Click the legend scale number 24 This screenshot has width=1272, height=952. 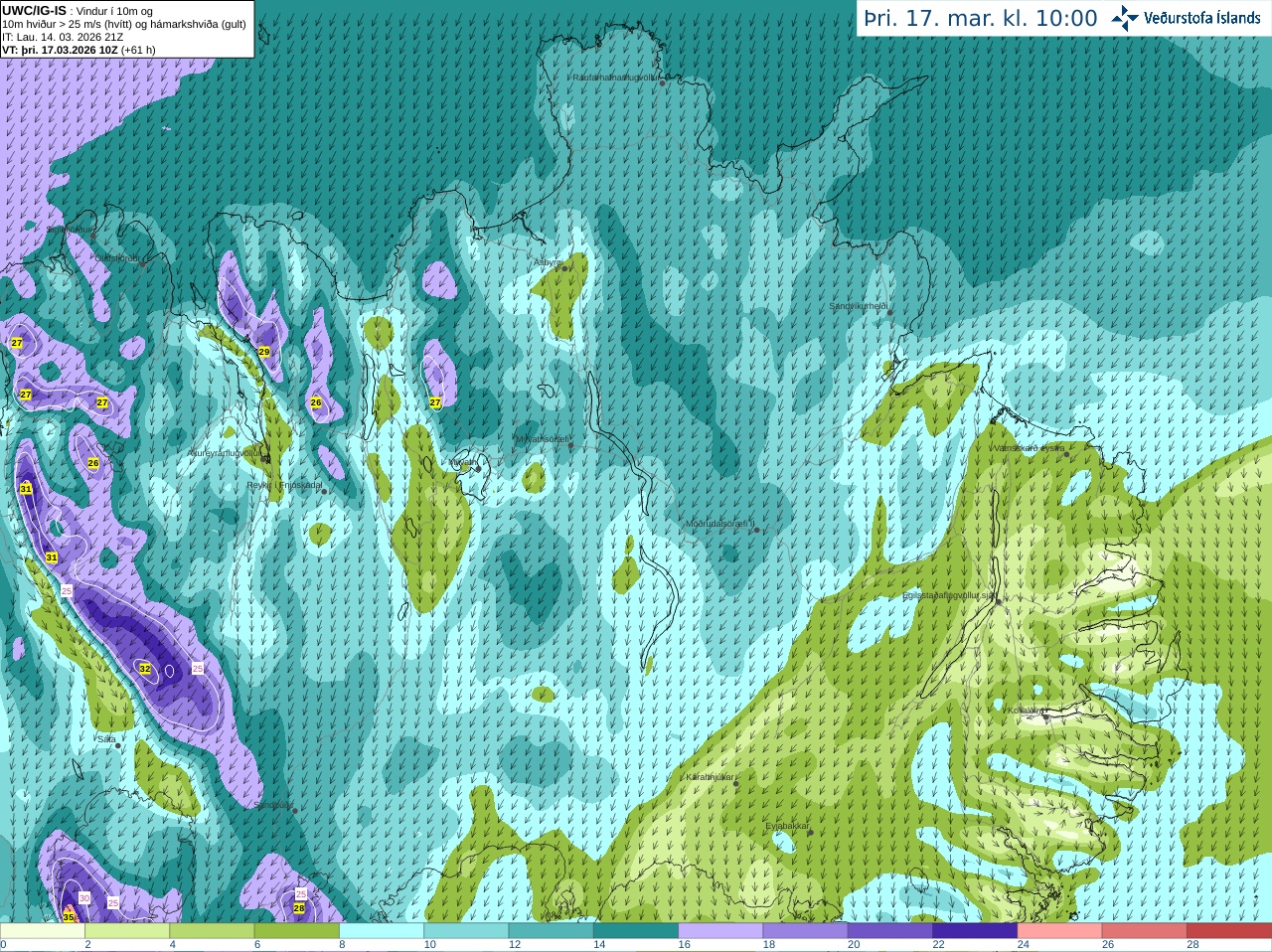1024,945
